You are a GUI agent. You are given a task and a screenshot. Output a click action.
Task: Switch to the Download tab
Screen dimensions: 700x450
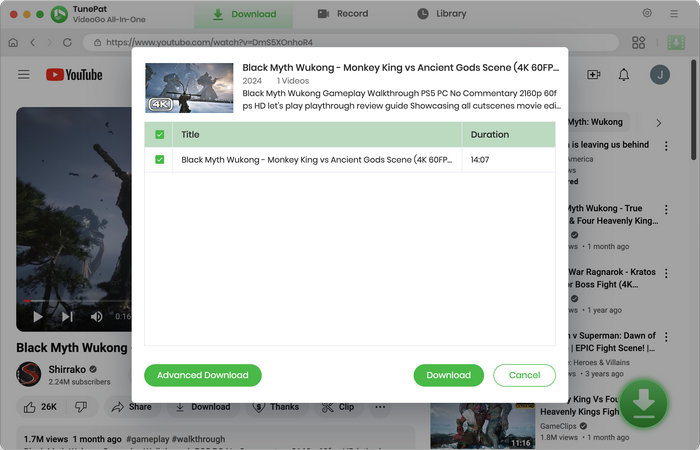point(244,14)
